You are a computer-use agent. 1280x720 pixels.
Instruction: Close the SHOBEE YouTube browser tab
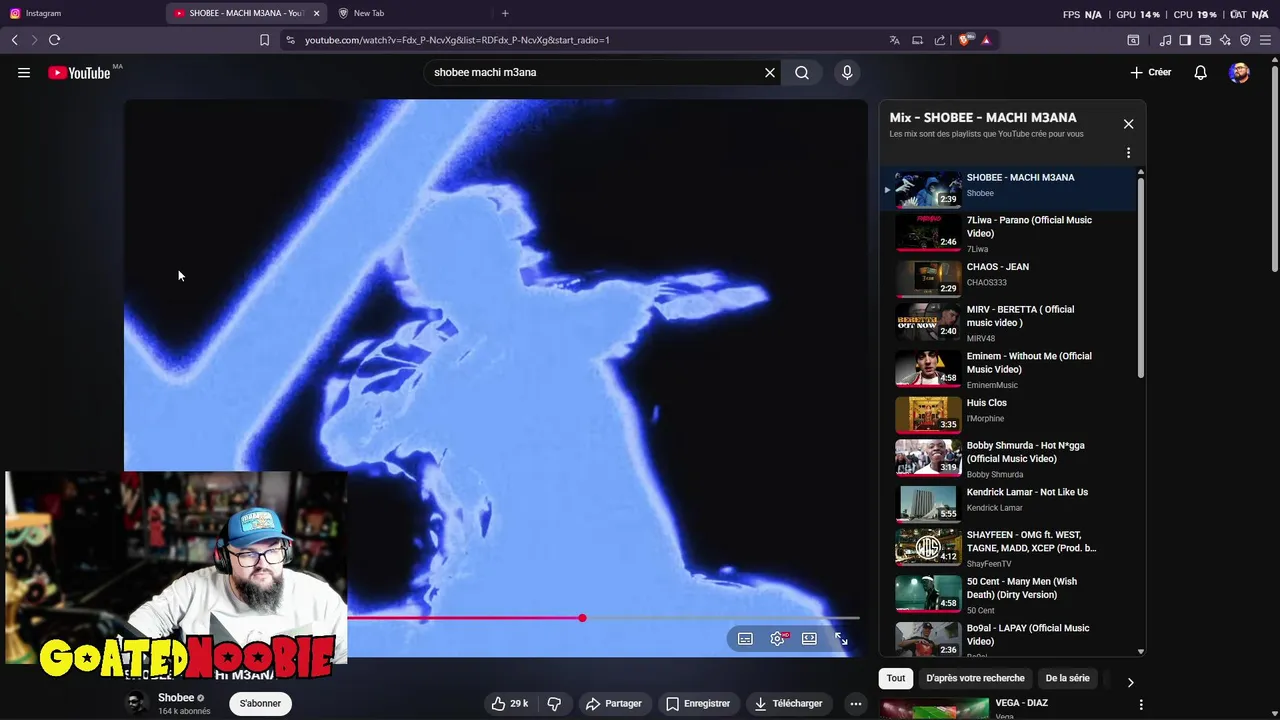pyautogui.click(x=316, y=13)
